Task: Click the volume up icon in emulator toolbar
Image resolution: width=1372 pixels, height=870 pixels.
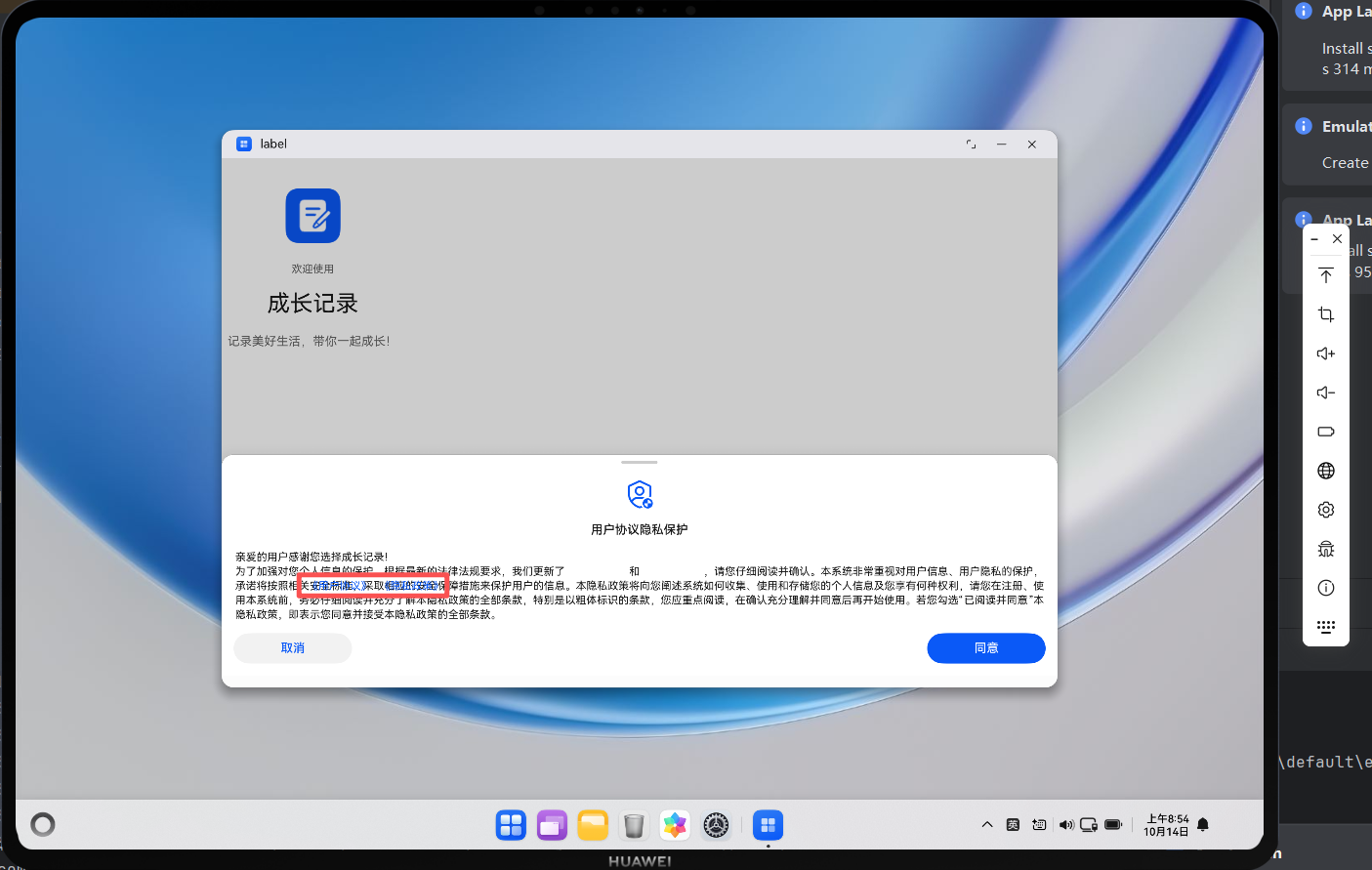Action: [x=1325, y=353]
